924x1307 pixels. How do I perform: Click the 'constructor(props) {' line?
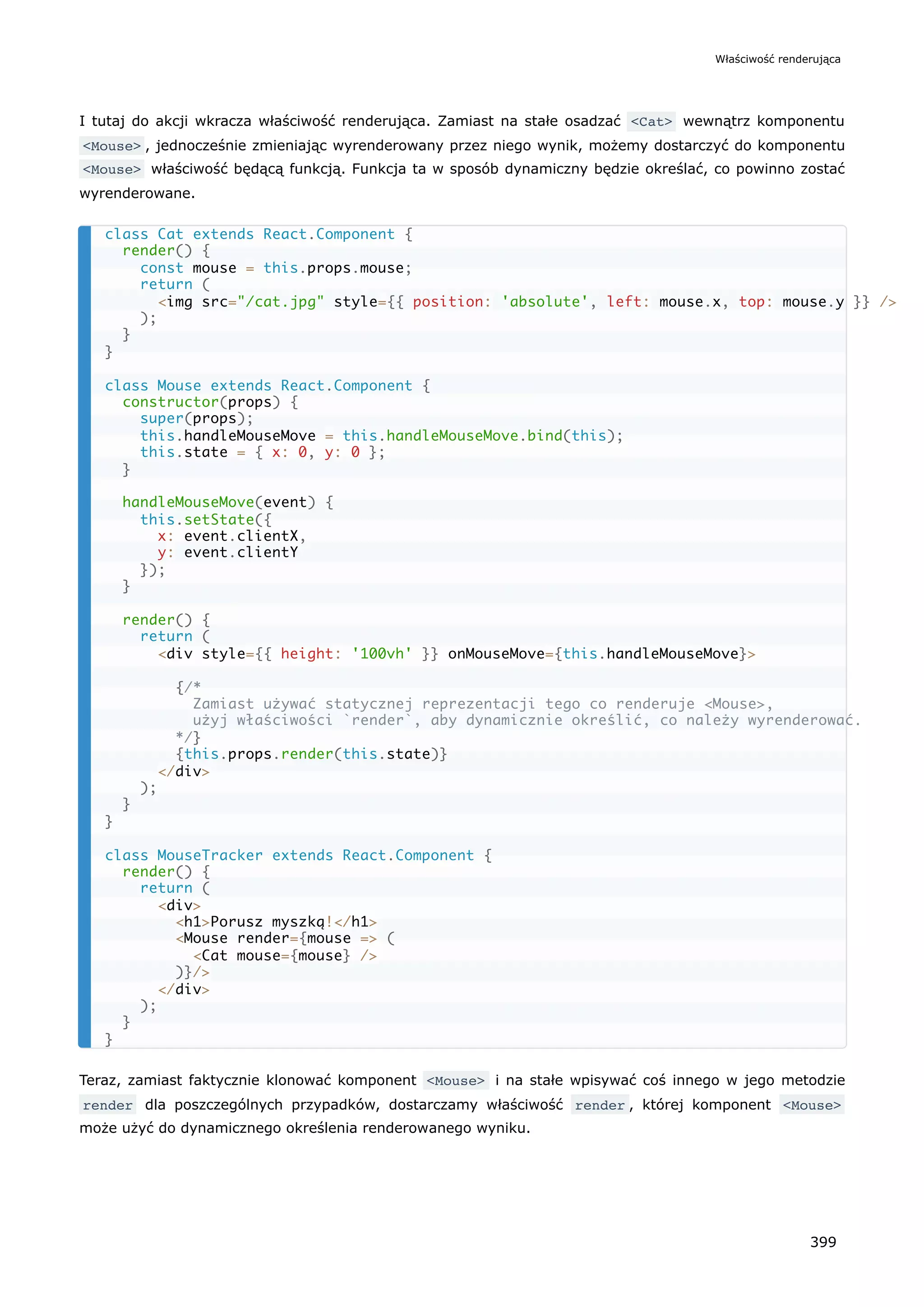point(210,402)
